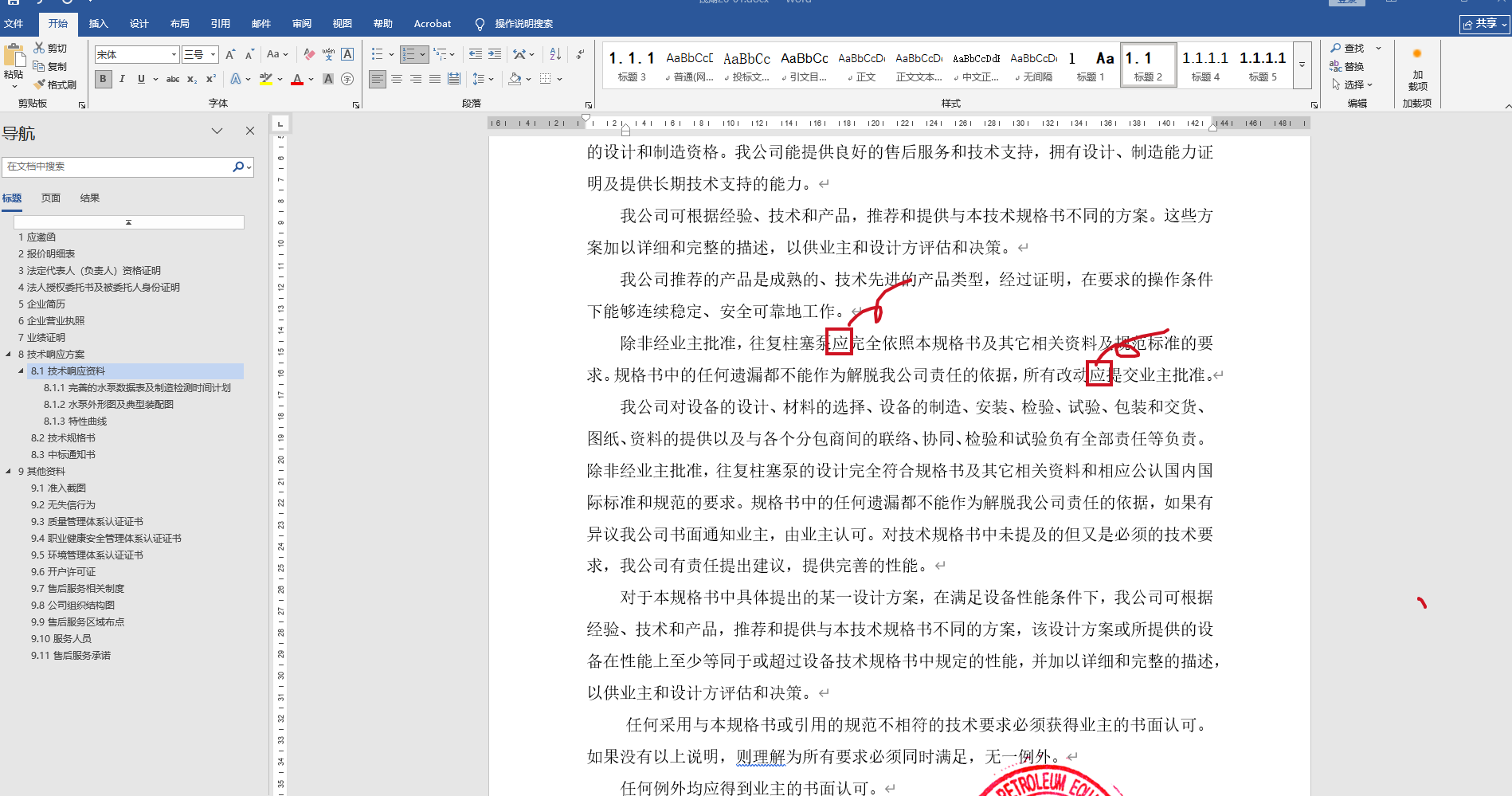This screenshot has width=1512, height=796.
Task: Open the font name dropdown (宋体)
Action: point(174,54)
